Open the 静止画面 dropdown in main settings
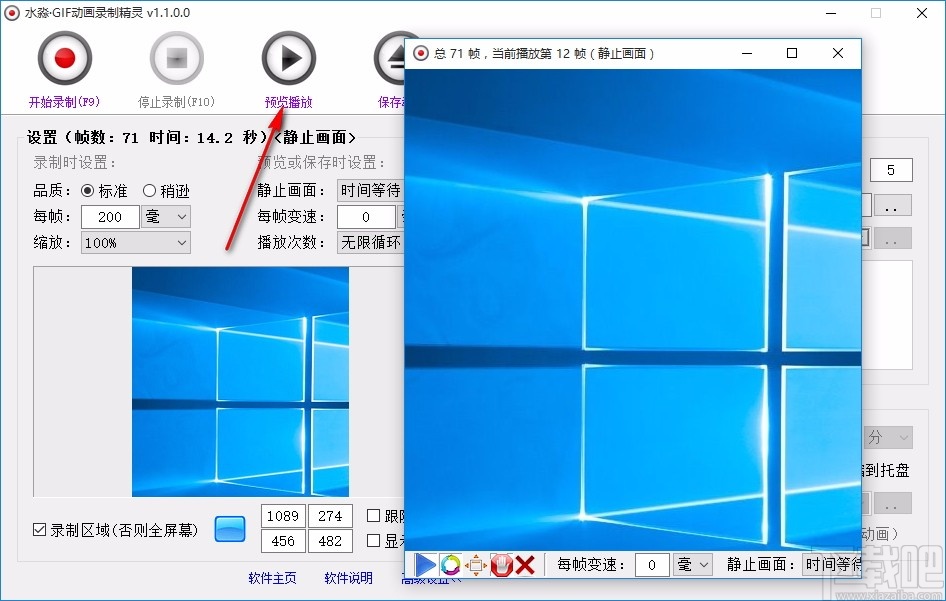The image size is (946, 601). pyautogui.click(x=370, y=191)
